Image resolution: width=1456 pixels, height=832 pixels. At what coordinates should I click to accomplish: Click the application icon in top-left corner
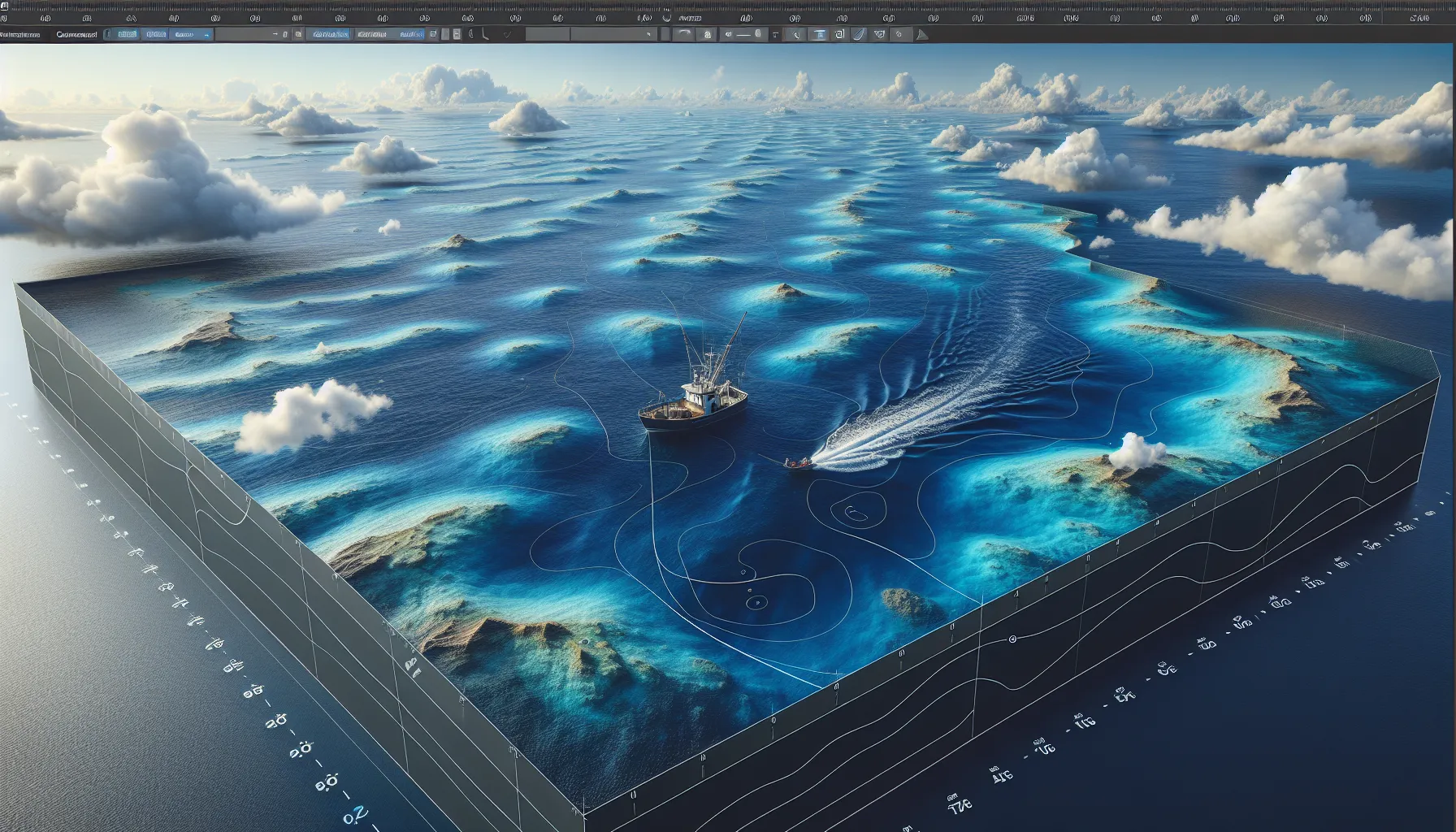[x=4, y=17]
